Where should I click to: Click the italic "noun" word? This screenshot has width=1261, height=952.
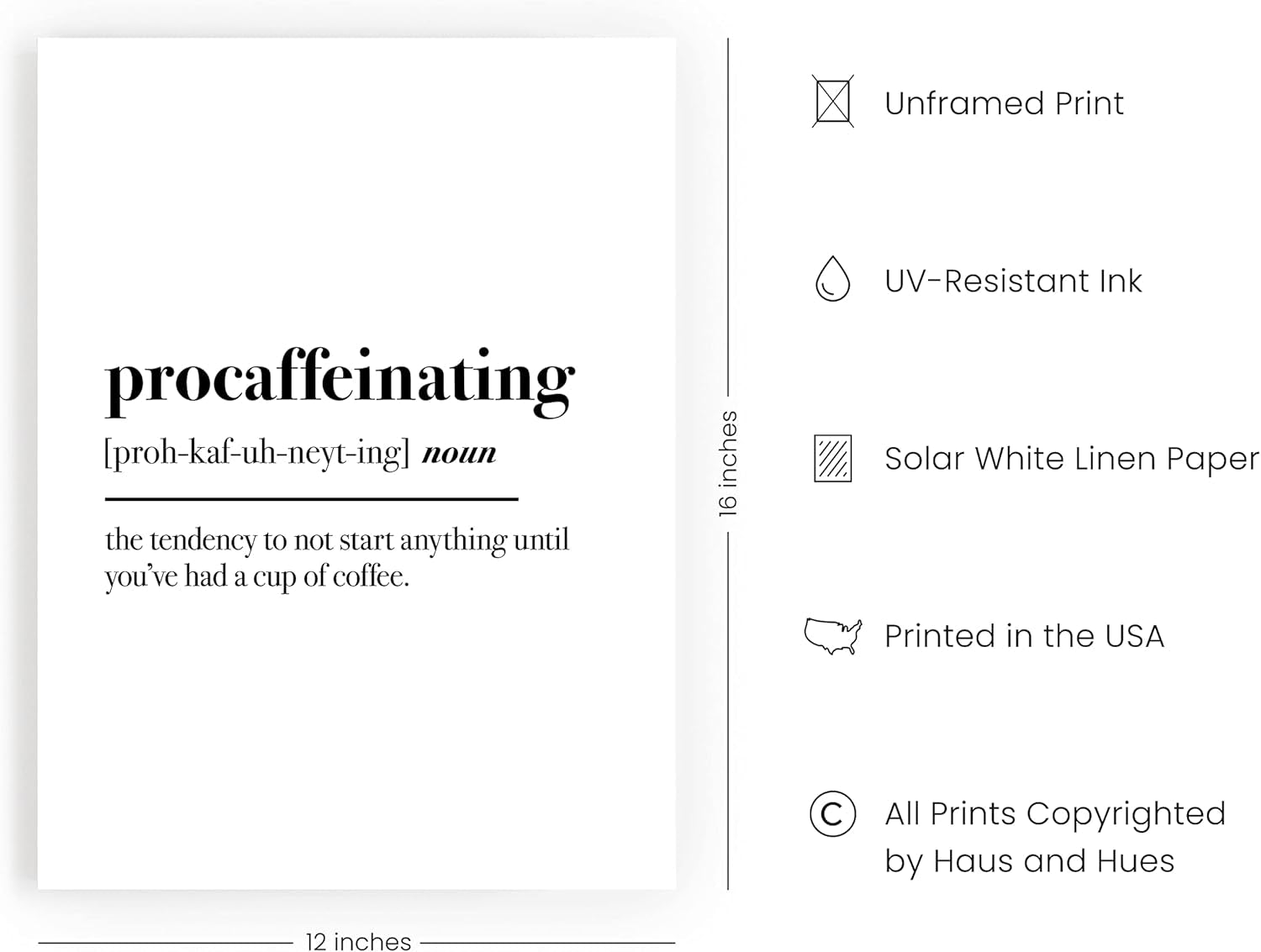point(459,453)
